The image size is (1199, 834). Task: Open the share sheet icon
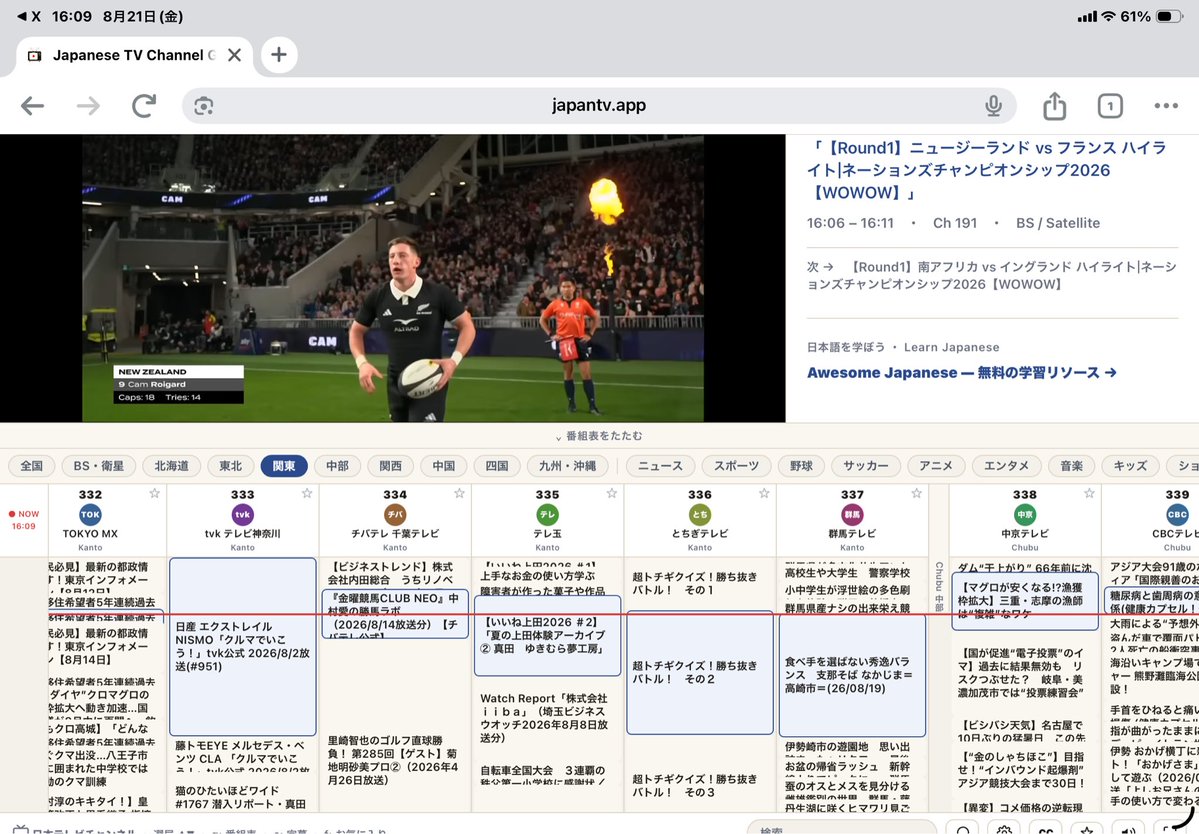point(1054,105)
